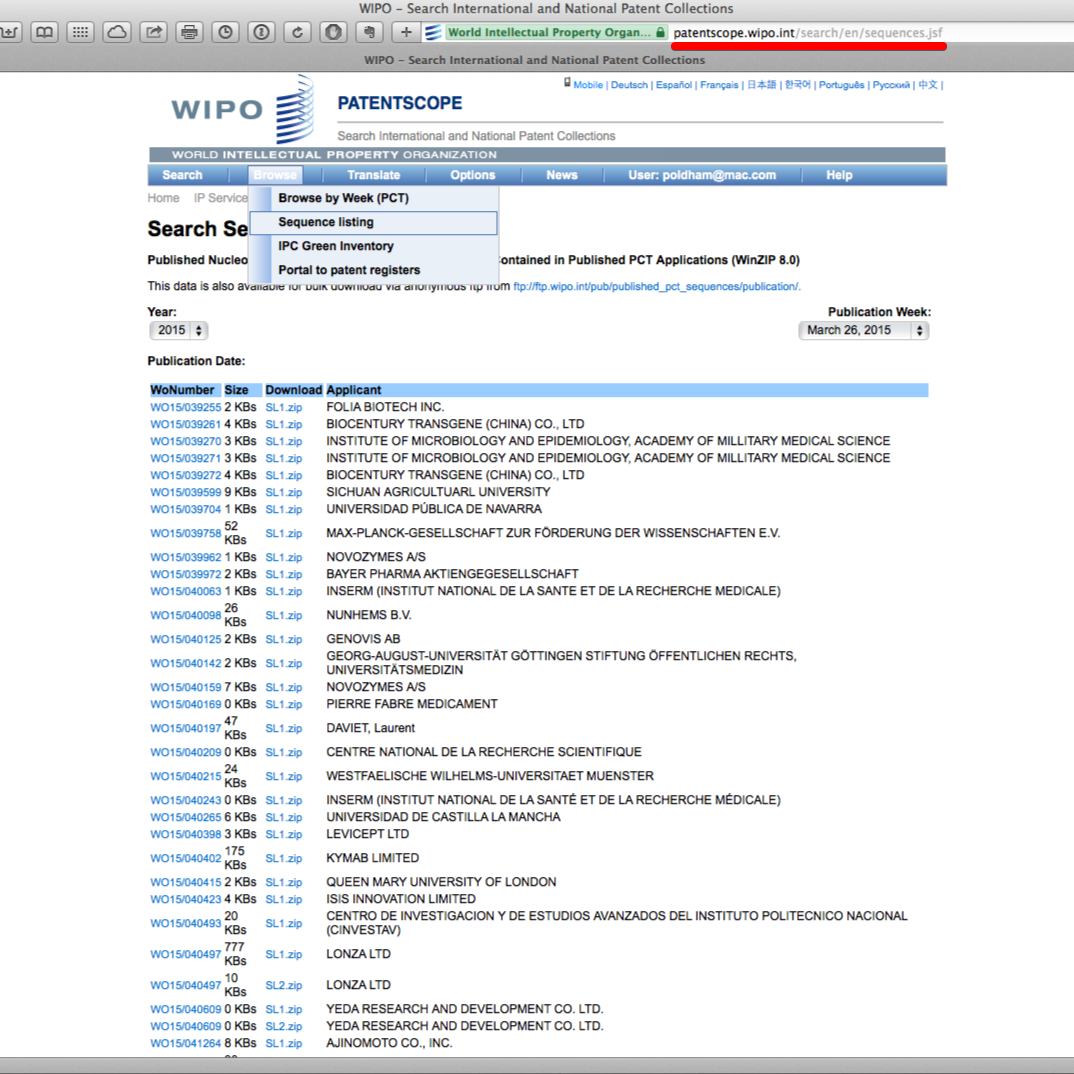The height and width of the screenshot is (1074, 1074).
Task: Open the Options menu
Action: pos(473,175)
